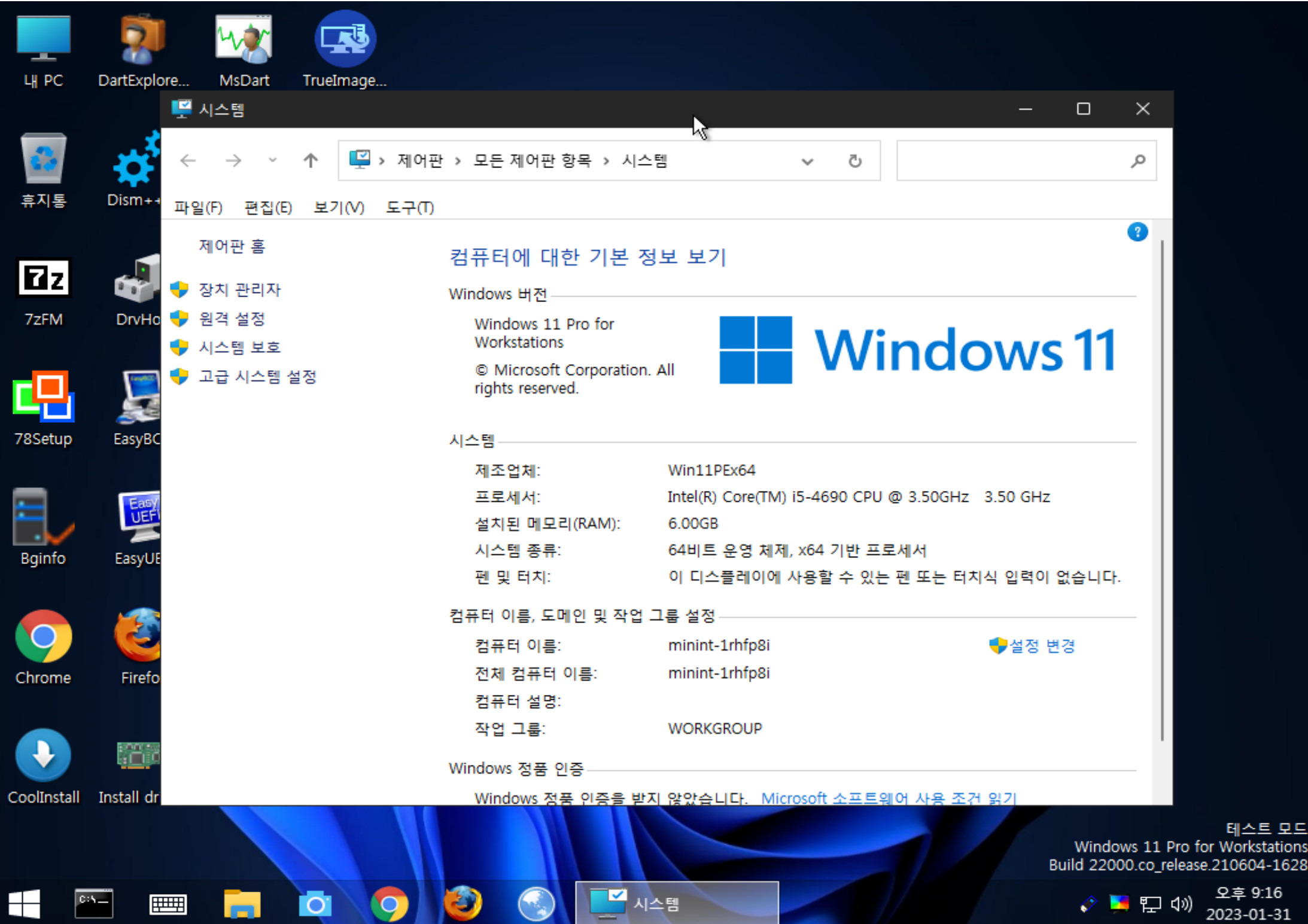Click the 시스템 window vertical scrollbar
Screen dimensions: 1308x924
pos(1162,490)
